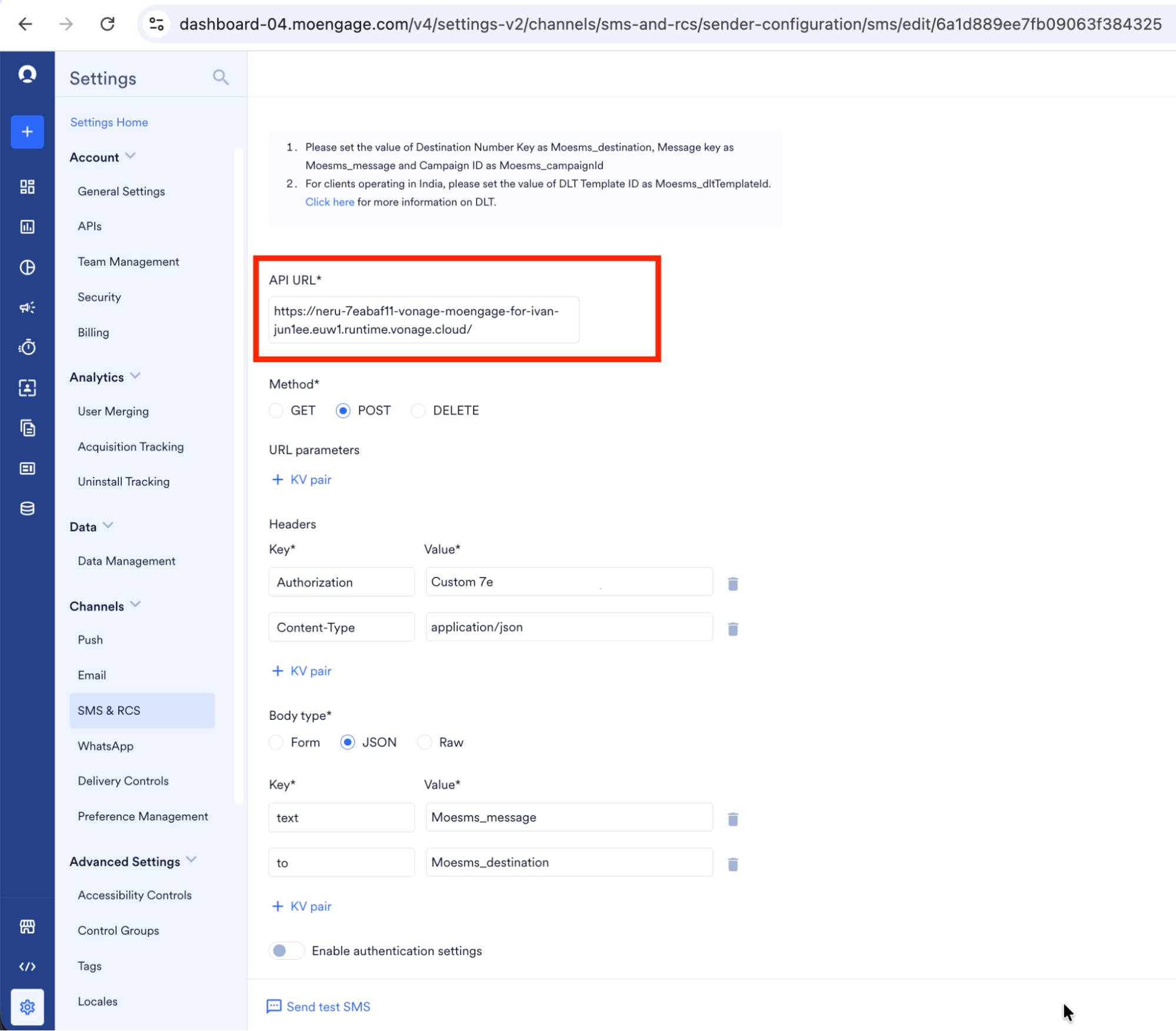Open the bar chart analytics icon

click(27, 227)
